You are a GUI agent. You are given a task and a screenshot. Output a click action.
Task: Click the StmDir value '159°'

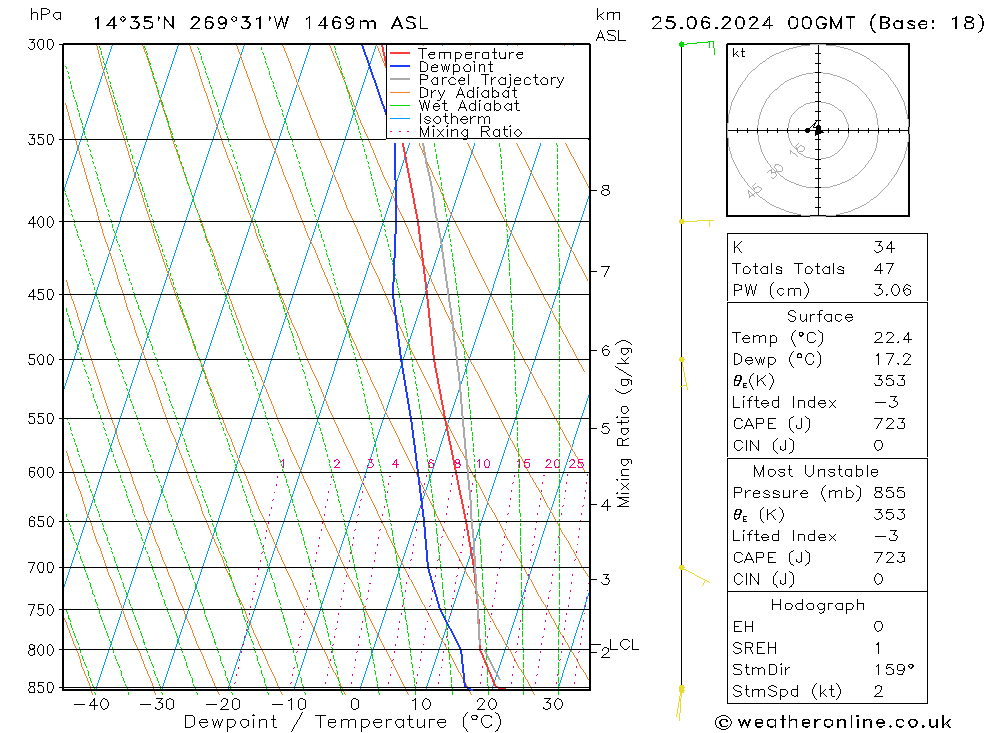click(x=894, y=670)
